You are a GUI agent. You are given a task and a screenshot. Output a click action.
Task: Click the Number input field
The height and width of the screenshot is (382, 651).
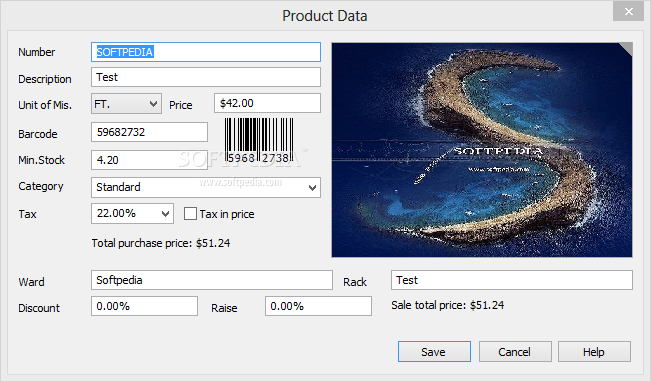pyautogui.click(x=206, y=52)
